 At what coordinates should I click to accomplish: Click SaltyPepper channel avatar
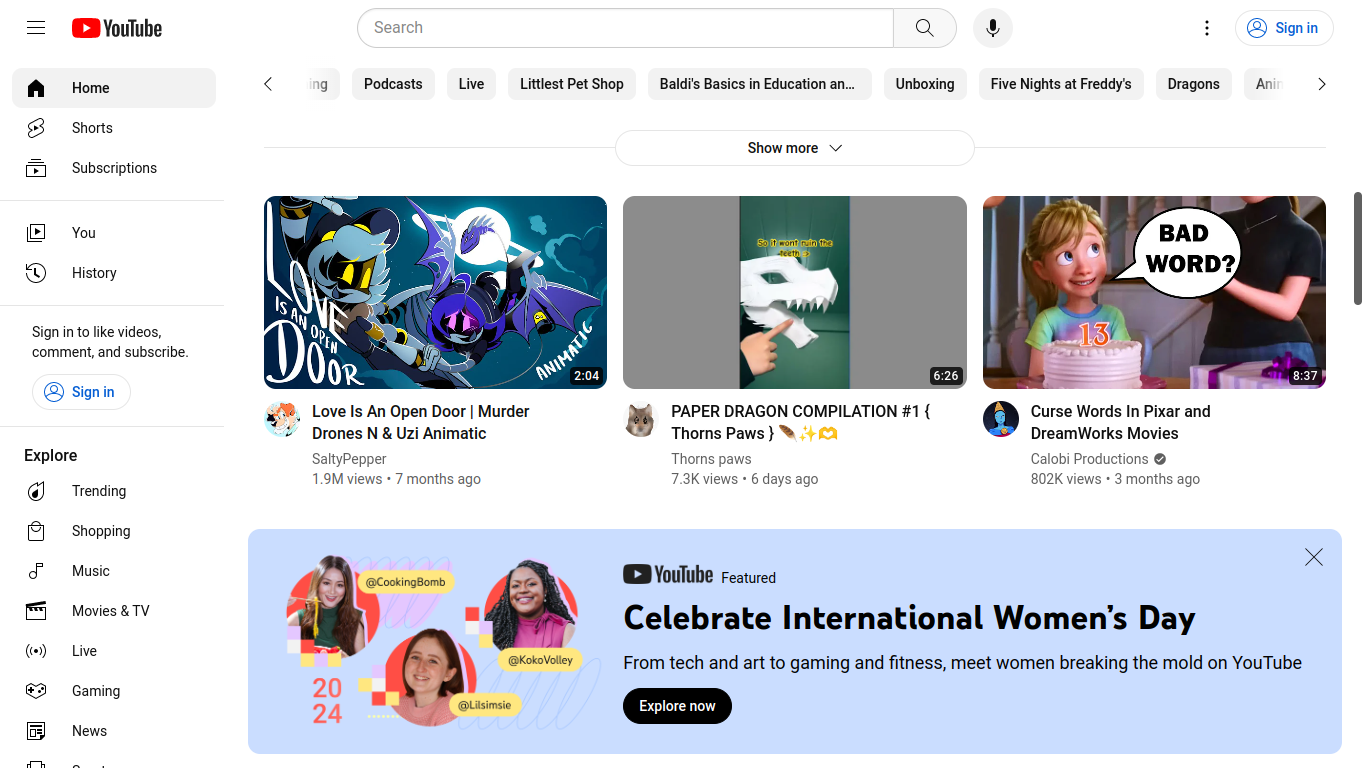click(x=282, y=419)
